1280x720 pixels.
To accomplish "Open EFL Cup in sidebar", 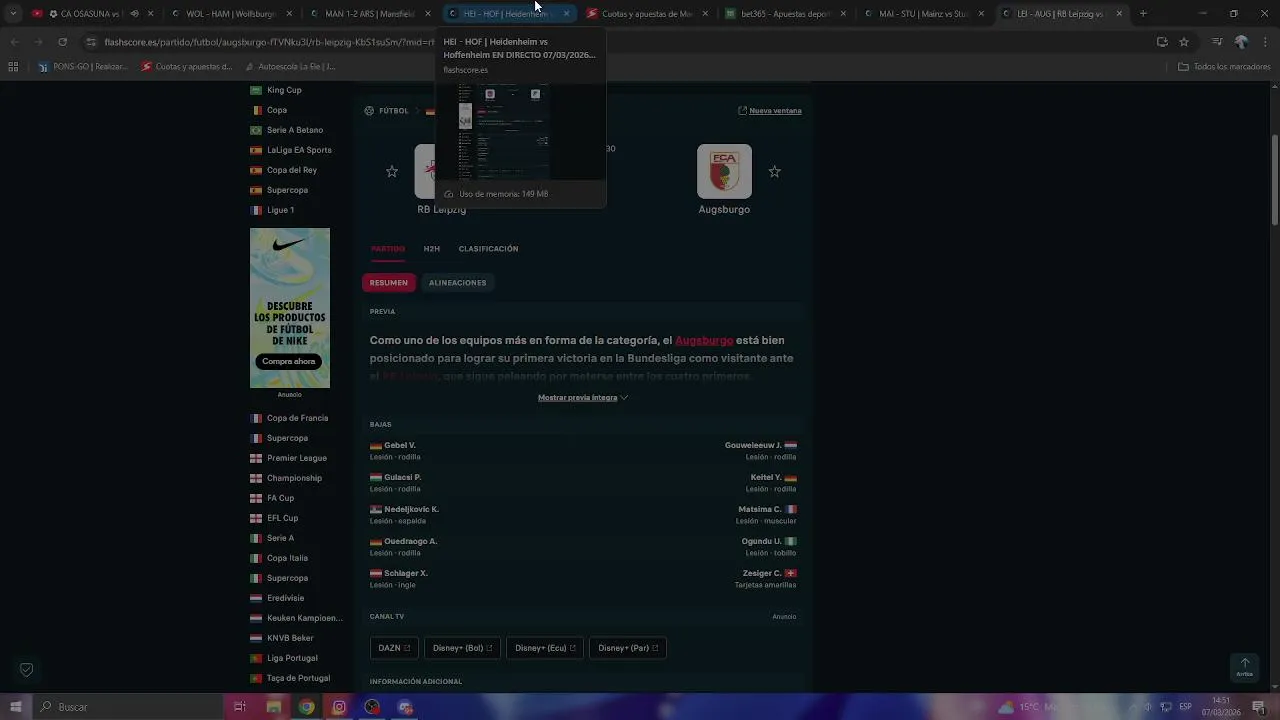I will [282, 518].
